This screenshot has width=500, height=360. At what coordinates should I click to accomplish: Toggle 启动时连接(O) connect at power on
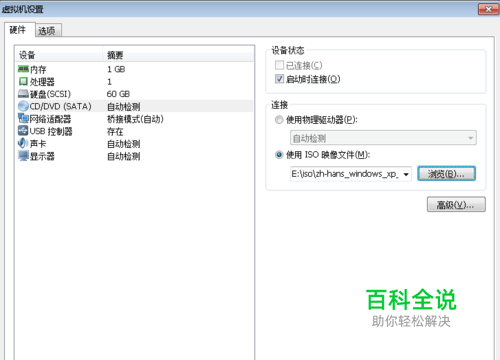click(x=279, y=79)
